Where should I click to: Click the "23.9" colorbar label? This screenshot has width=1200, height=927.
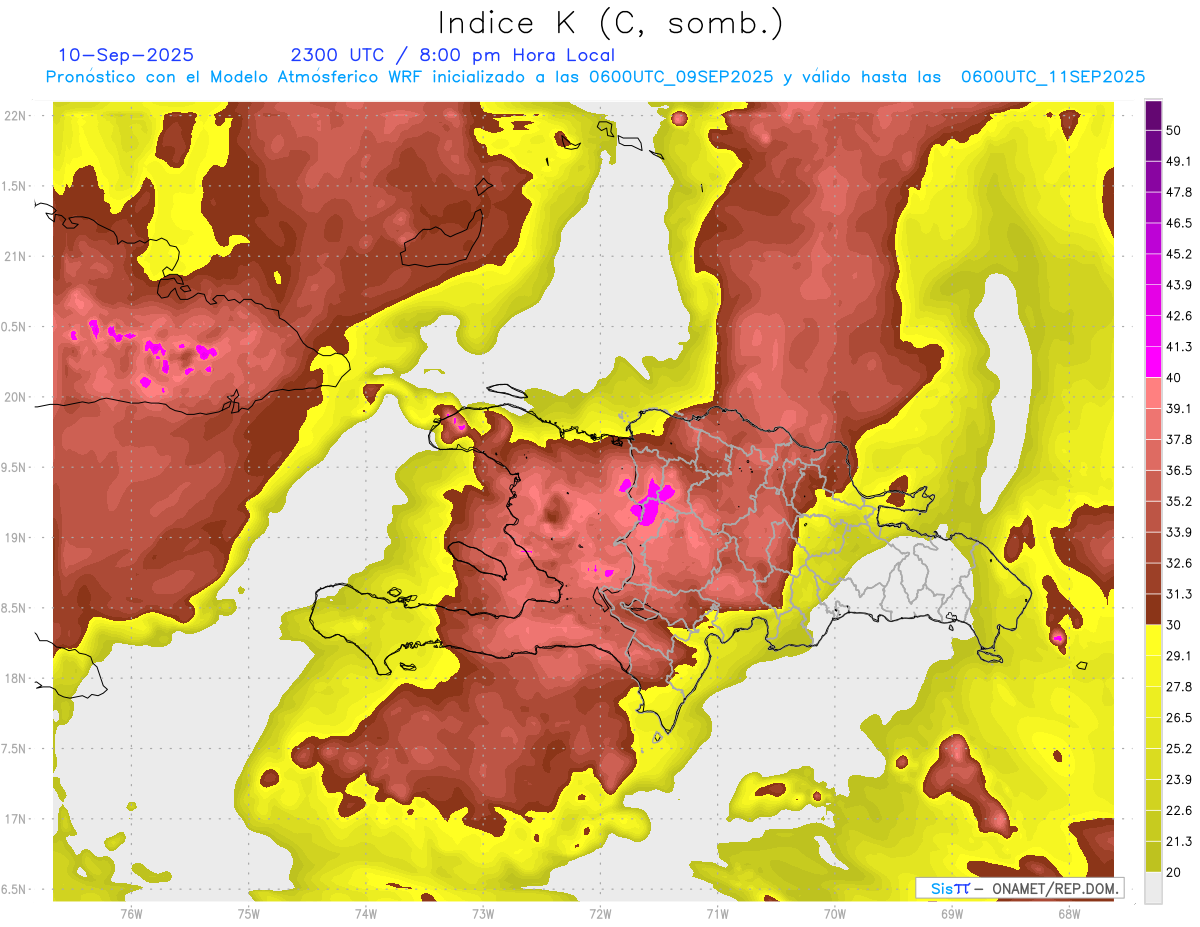tap(1179, 780)
